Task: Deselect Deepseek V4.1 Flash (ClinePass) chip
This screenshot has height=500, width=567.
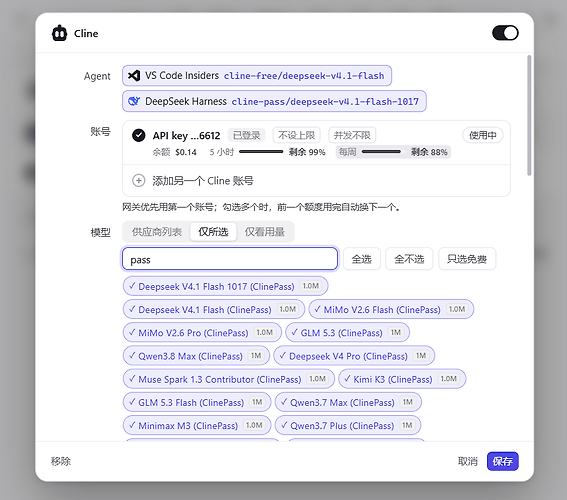Action: tap(214, 309)
